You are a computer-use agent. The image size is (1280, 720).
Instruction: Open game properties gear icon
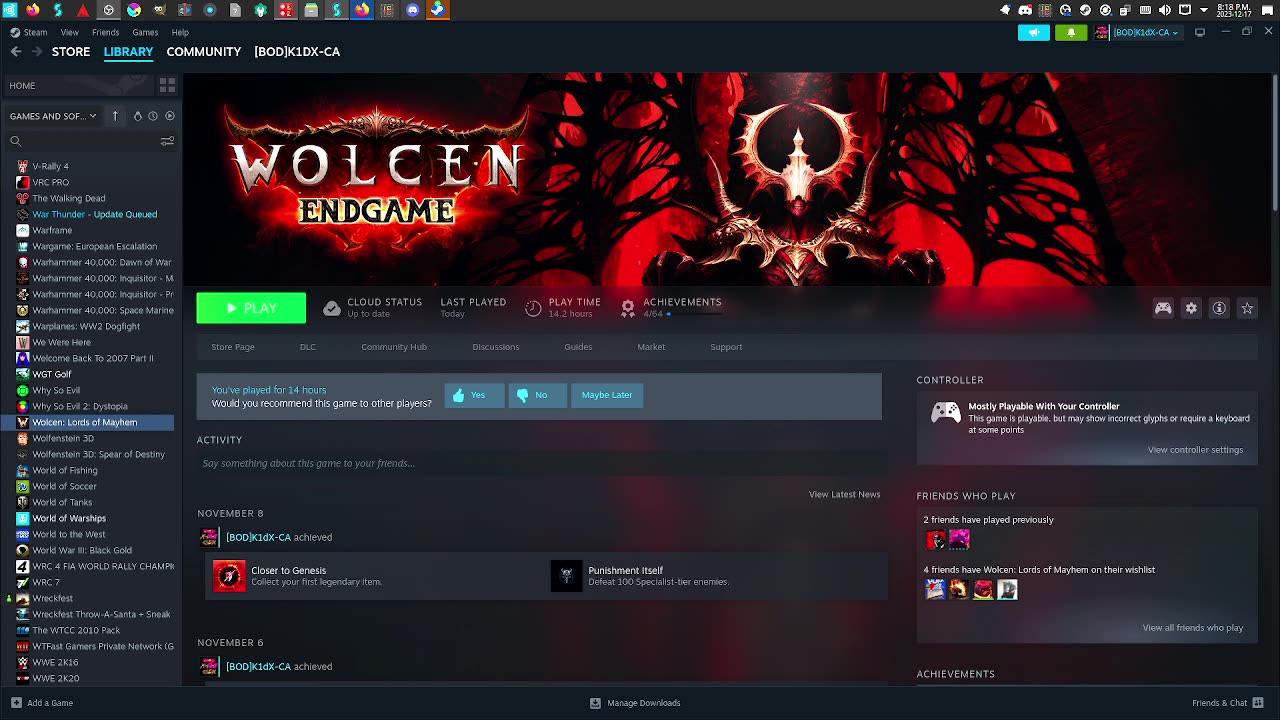[x=1191, y=309]
